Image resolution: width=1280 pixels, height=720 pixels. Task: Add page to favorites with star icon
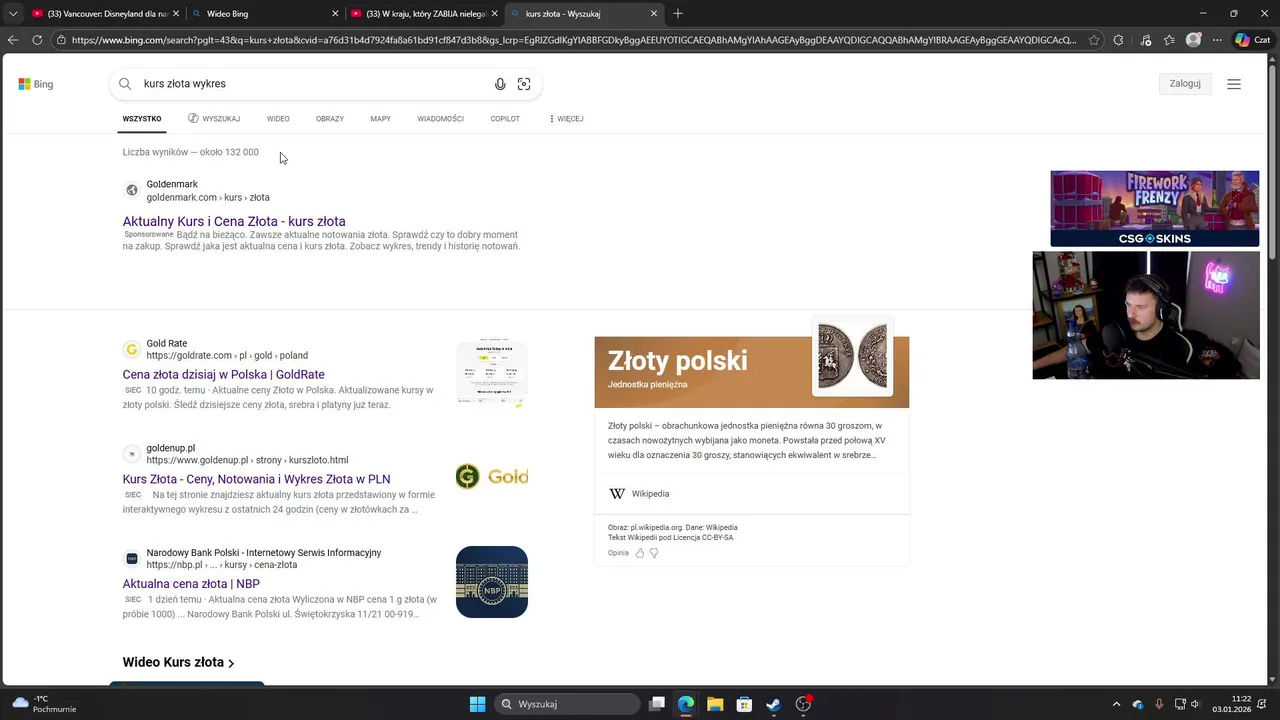click(1094, 40)
